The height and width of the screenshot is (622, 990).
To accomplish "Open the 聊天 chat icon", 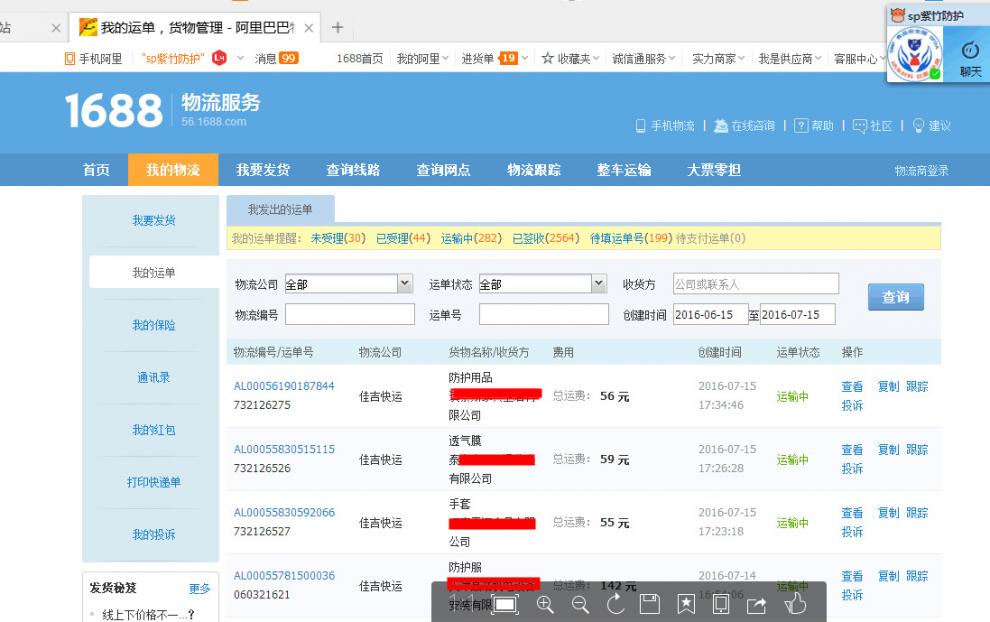I will (x=969, y=59).
